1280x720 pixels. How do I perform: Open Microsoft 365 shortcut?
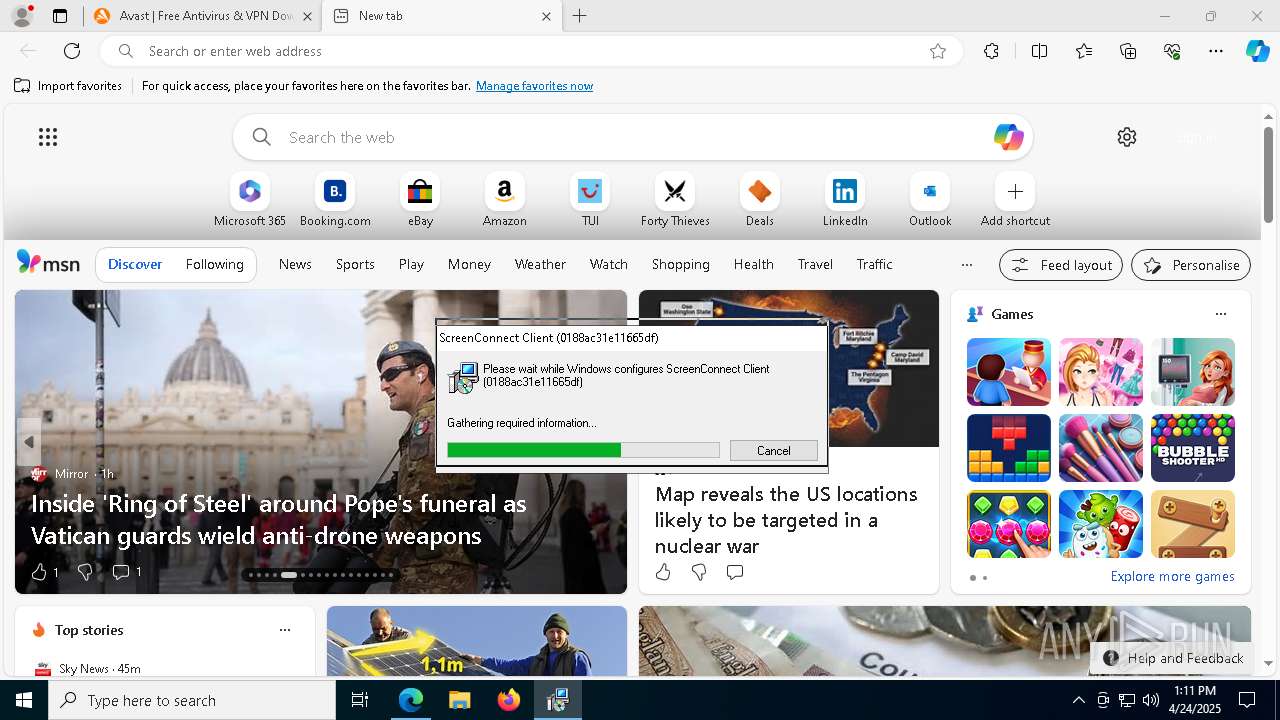tap(250, 200)
